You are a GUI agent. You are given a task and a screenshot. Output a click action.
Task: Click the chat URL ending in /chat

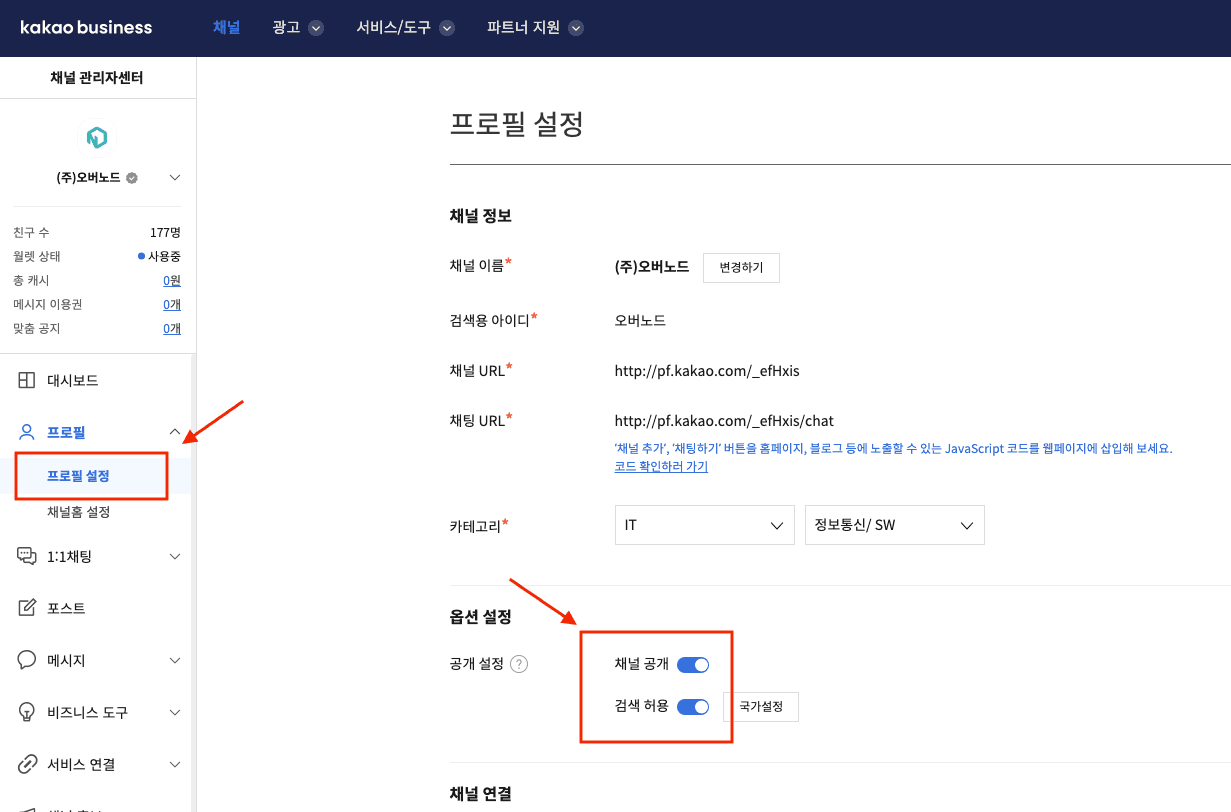724,421
